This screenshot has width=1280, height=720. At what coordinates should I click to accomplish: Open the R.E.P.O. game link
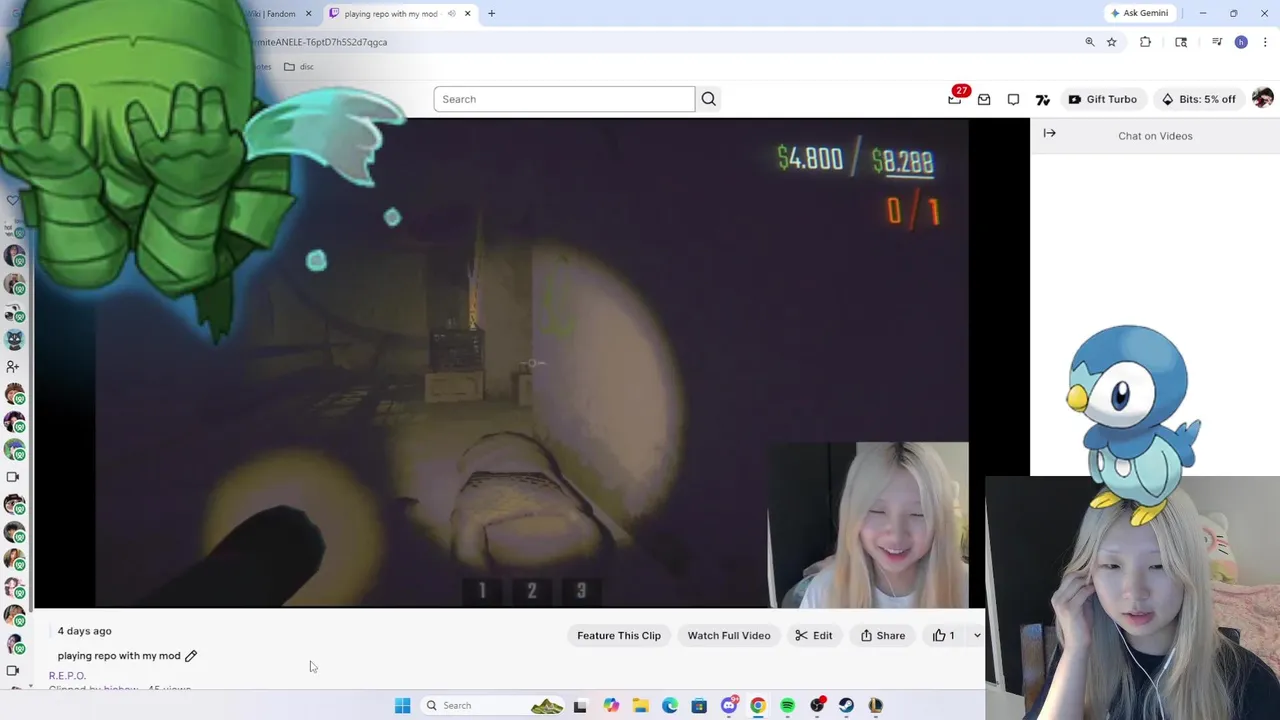click(x=67, y=676)
